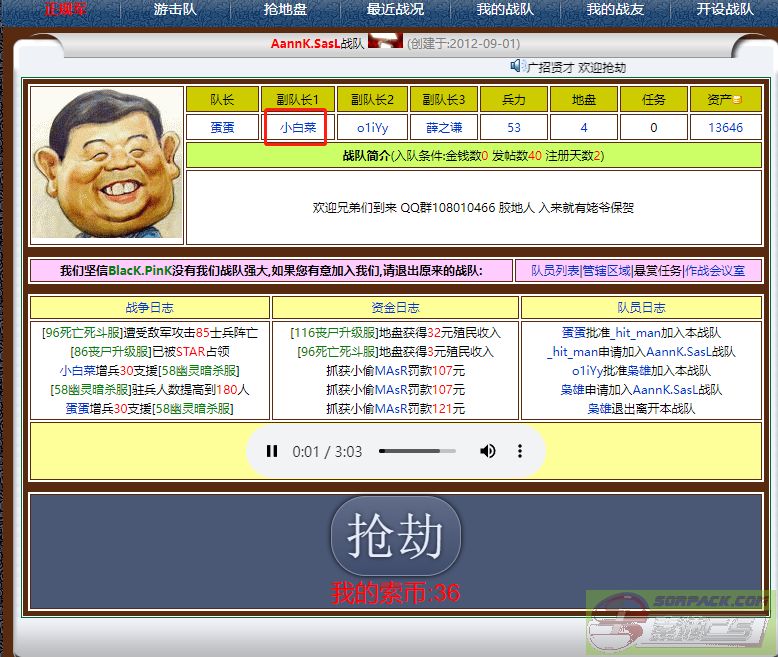Switch to 我的战队 in the top navigation
This screenshot has height=657, width=778.
point(505,9)
